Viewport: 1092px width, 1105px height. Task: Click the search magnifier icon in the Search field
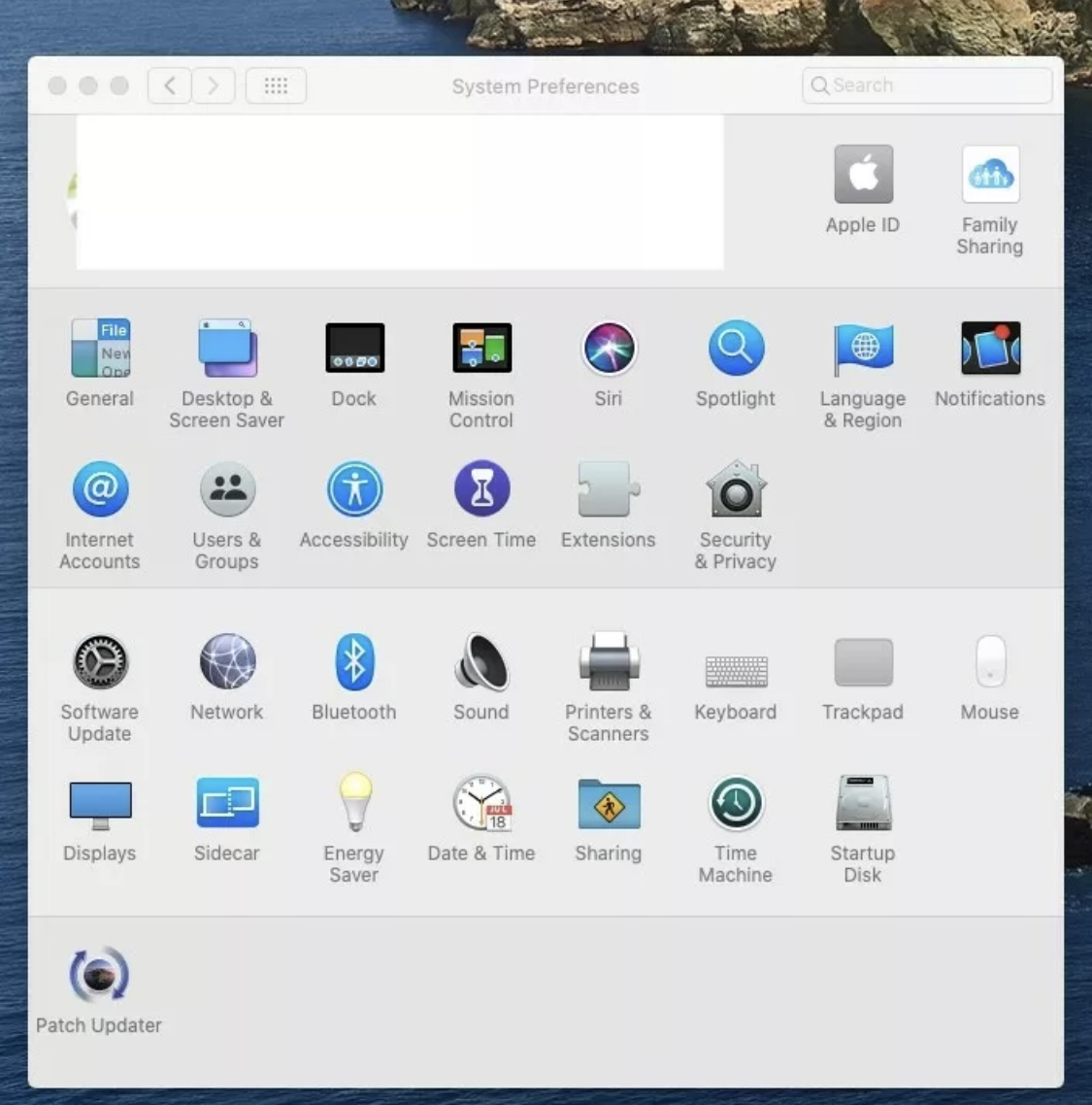click(x=819, y=85)
